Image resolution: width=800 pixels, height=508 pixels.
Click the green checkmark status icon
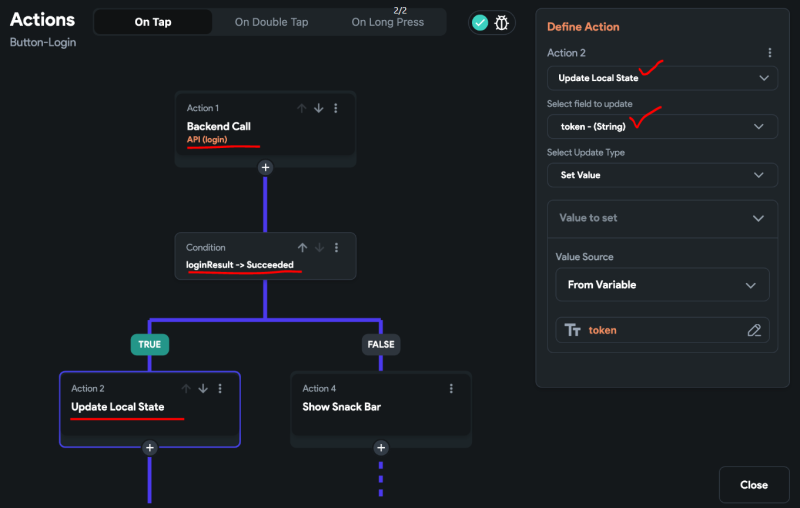click(x=480, y=22)
